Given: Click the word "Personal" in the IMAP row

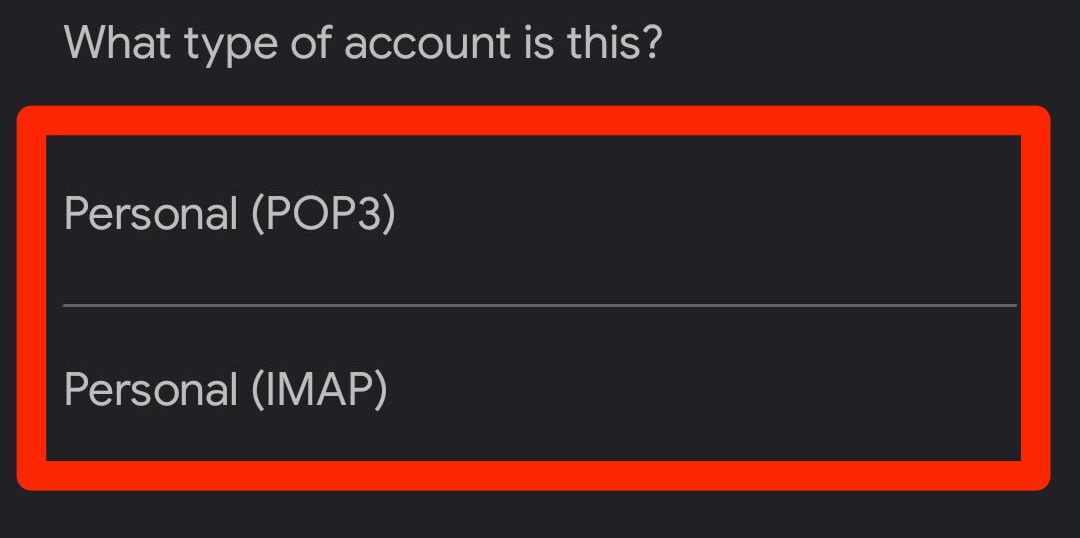Looking at the screenshot, I should [151, 389].
